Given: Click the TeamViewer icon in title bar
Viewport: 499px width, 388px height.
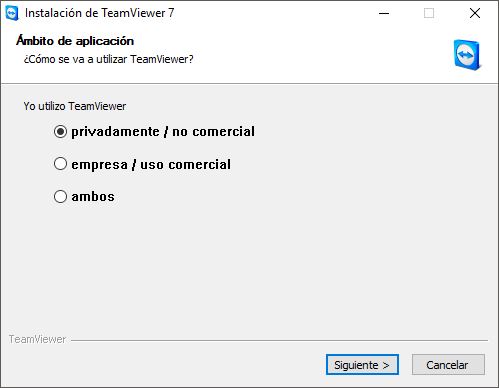Looking at the screenshot, I should point(12,13).
